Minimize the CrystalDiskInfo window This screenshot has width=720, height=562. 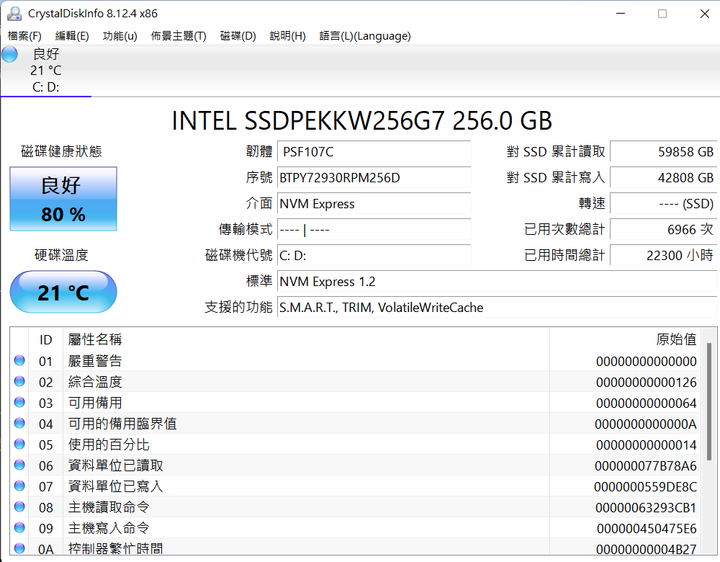[620, 14]
